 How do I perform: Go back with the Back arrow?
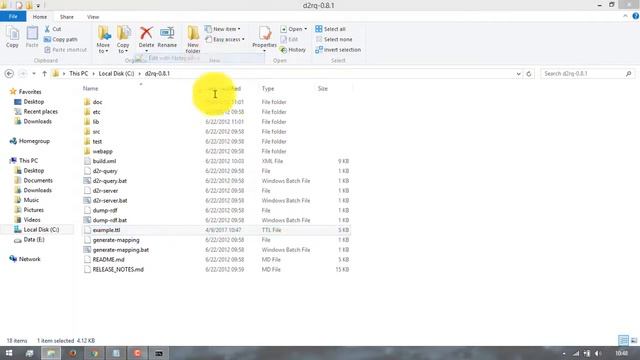(x=9, y=73)
